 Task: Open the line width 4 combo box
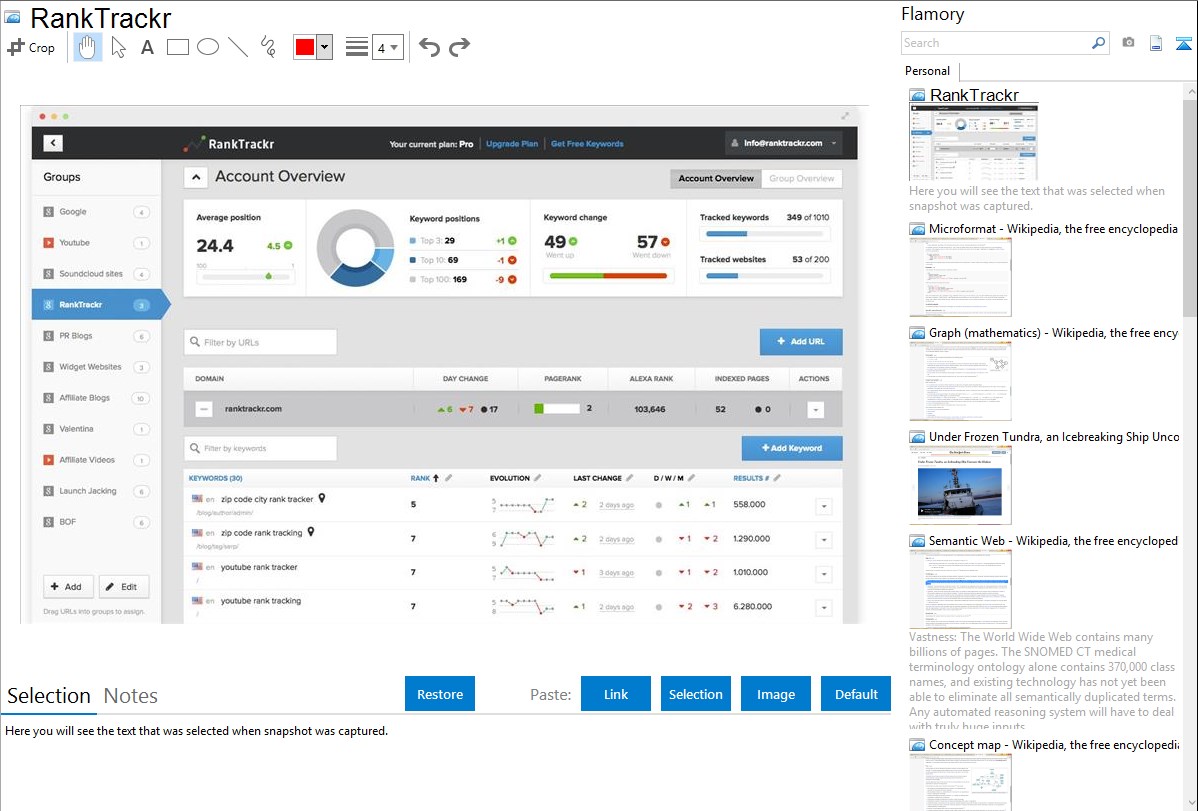[387, 47]
